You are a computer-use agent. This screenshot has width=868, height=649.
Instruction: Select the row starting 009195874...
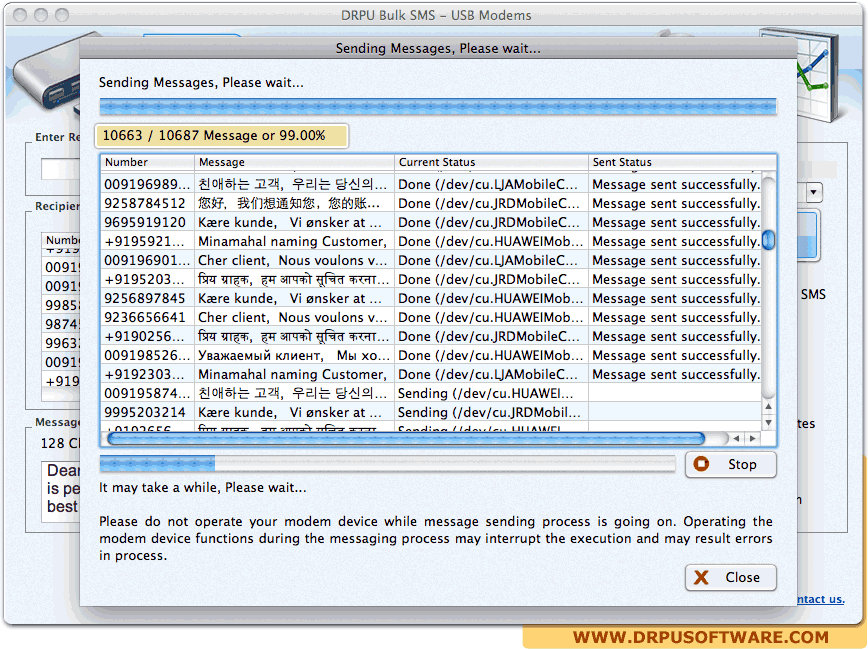tap(431, 393)
